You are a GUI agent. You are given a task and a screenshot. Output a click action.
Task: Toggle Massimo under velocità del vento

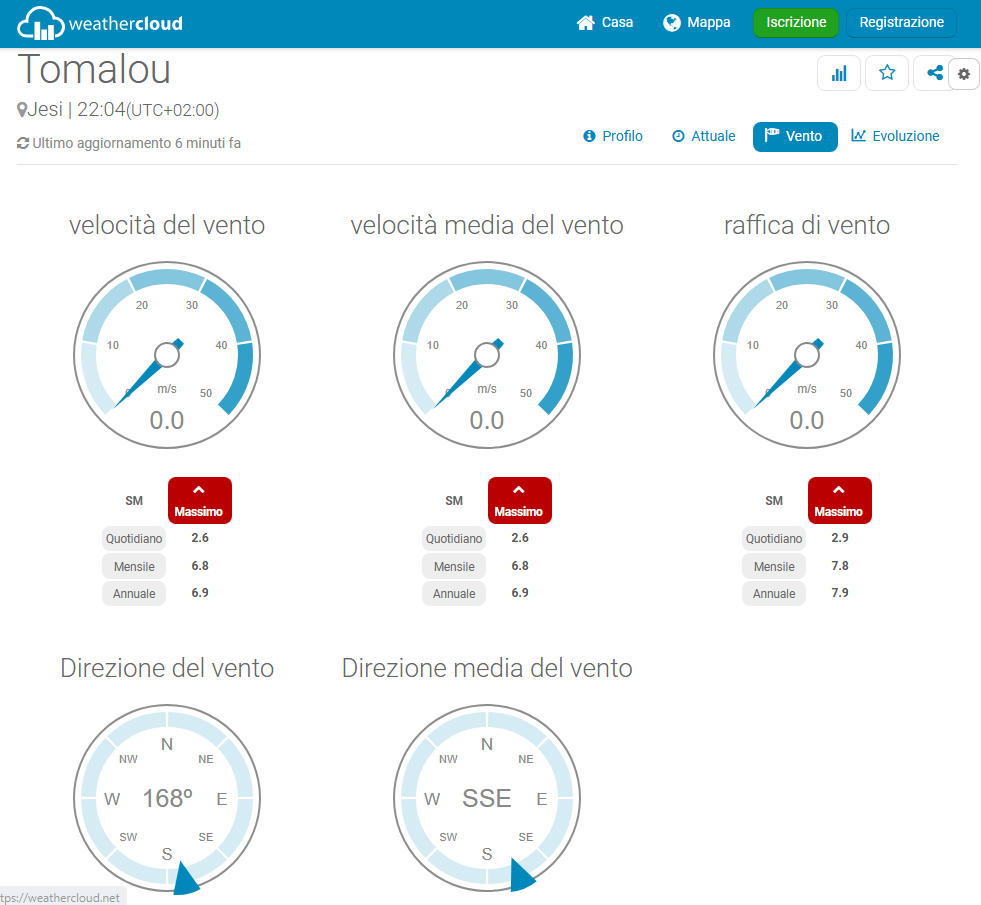200,500
